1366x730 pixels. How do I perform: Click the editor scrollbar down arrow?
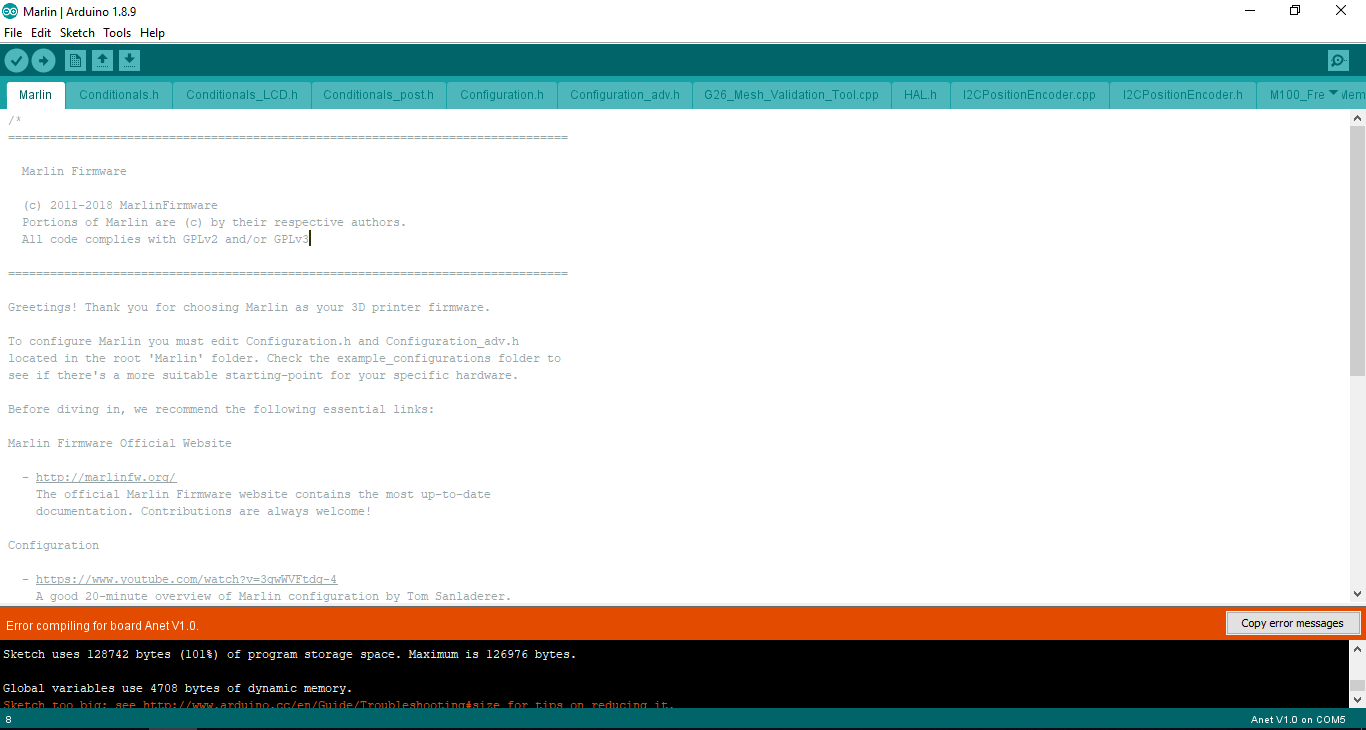[x=1357, y=594]
